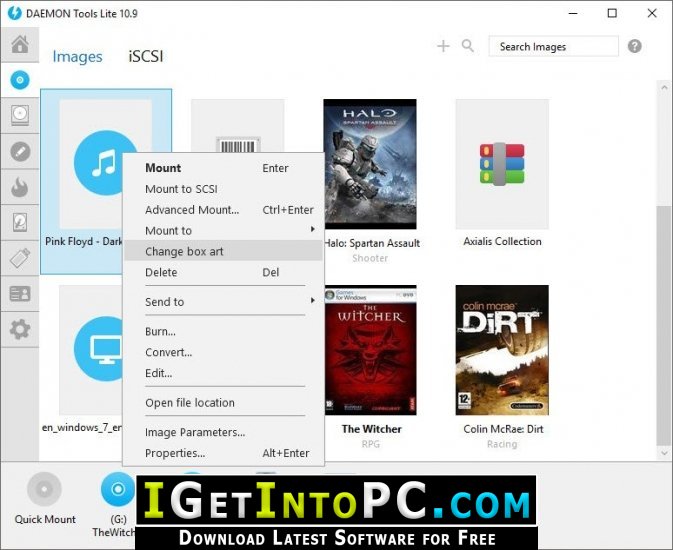Open the virtual drive sidebar icon
This screenshot has width=673, height=550.
coord(20,115)
